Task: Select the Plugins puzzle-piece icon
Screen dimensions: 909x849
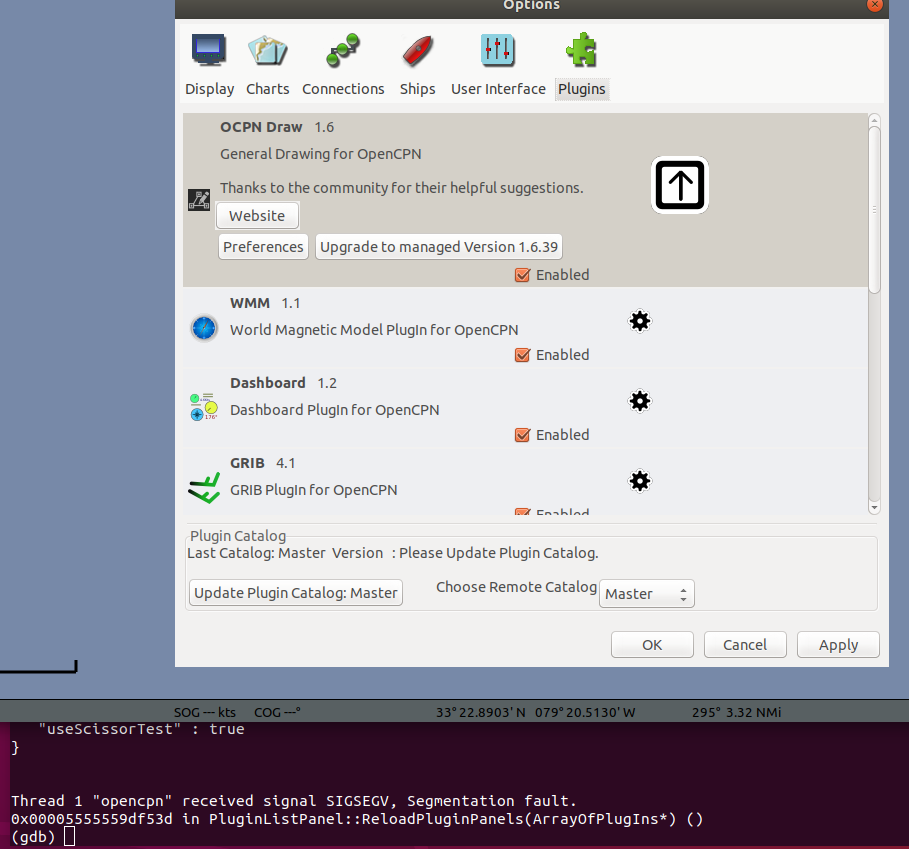Action: (581, 50)
